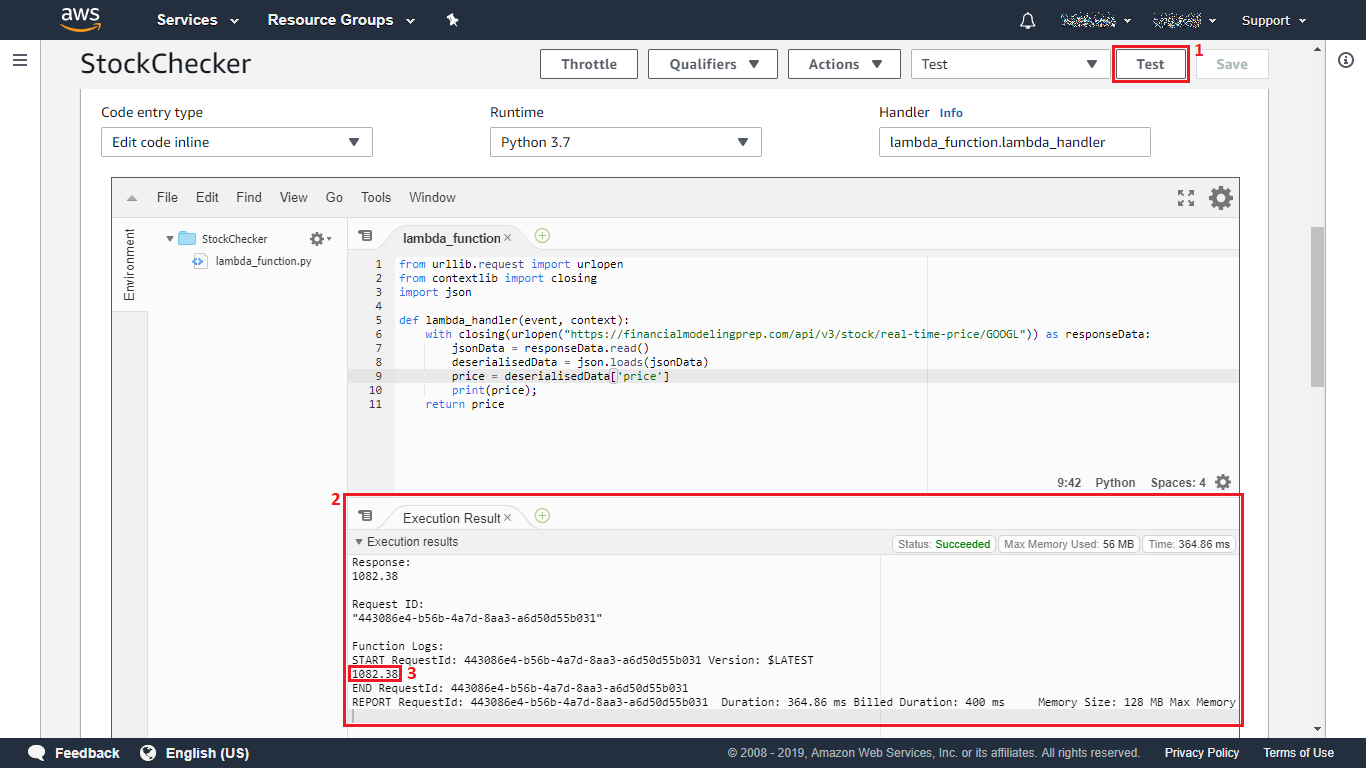Open the left hamburger navigation menu
The height and width of the screenshot is (768, 1366).
(x=20, y=60)
